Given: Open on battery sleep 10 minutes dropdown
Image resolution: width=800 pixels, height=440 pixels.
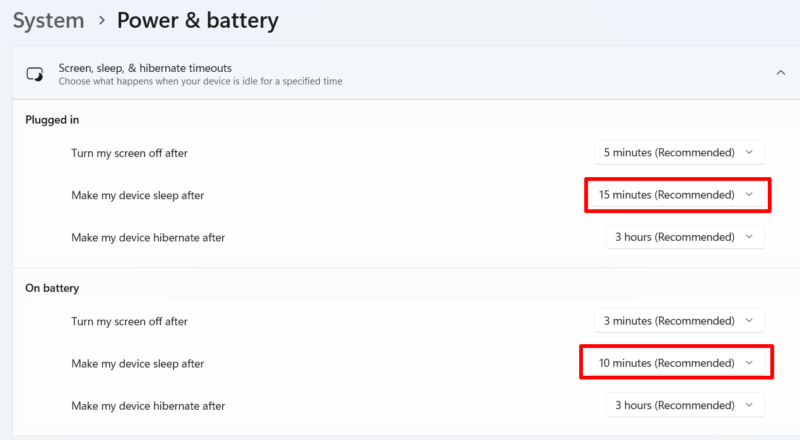Looking at the screenshot, I should (677, 363).
